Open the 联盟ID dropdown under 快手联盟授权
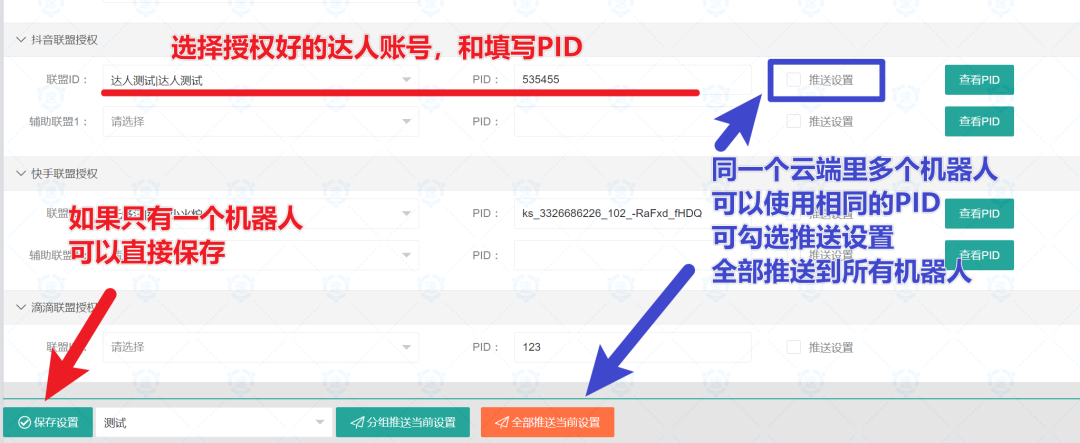Screen dimensions: 1080x443 tap(261, 214)
